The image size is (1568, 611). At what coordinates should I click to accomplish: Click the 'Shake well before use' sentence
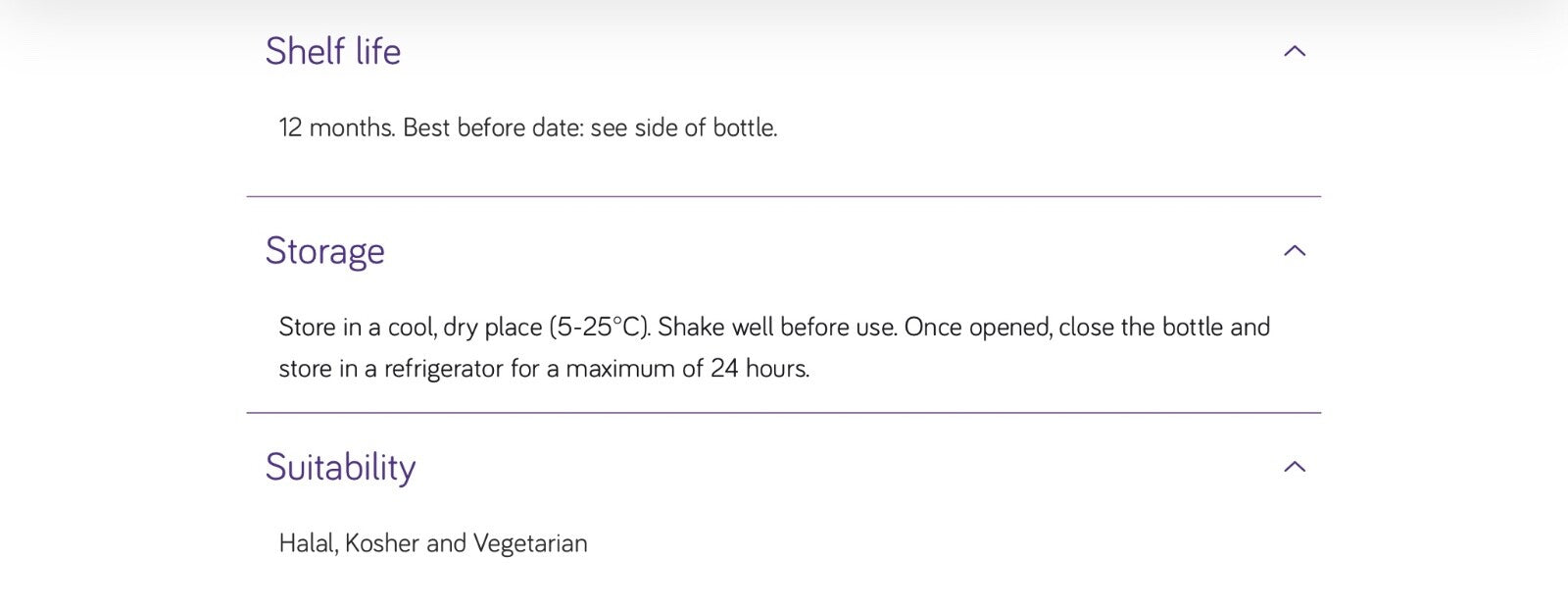[x=776, y=327]
